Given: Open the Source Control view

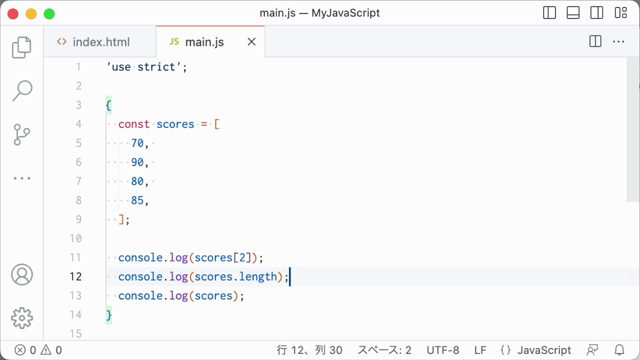Looking at the screenshot, I should coord(22,135).
